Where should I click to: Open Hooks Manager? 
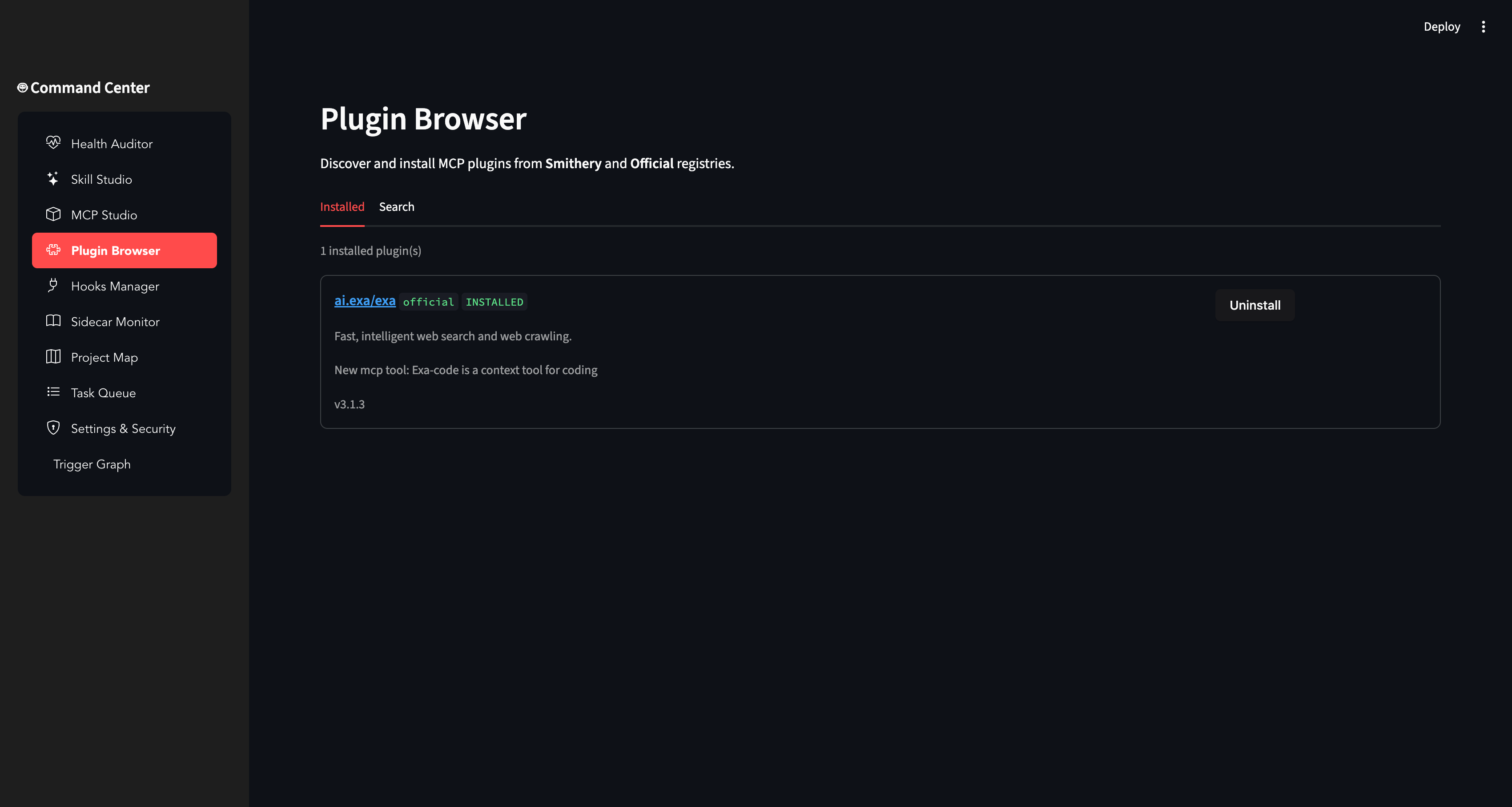coord(125,286)
